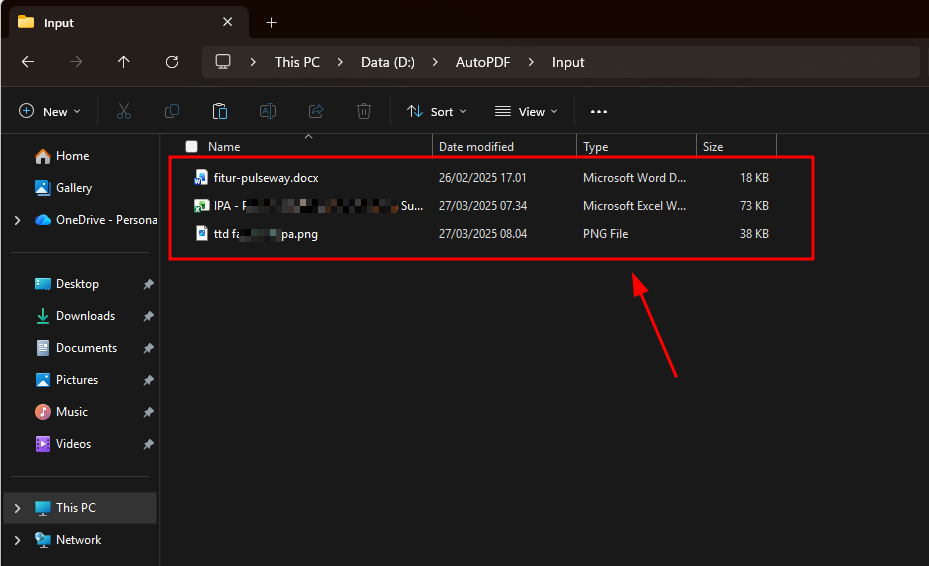Select OneDrive - Personal in sidebar
Image resolution: width=929 pixels, height=566 pixels.
click(x=96, y=220)
